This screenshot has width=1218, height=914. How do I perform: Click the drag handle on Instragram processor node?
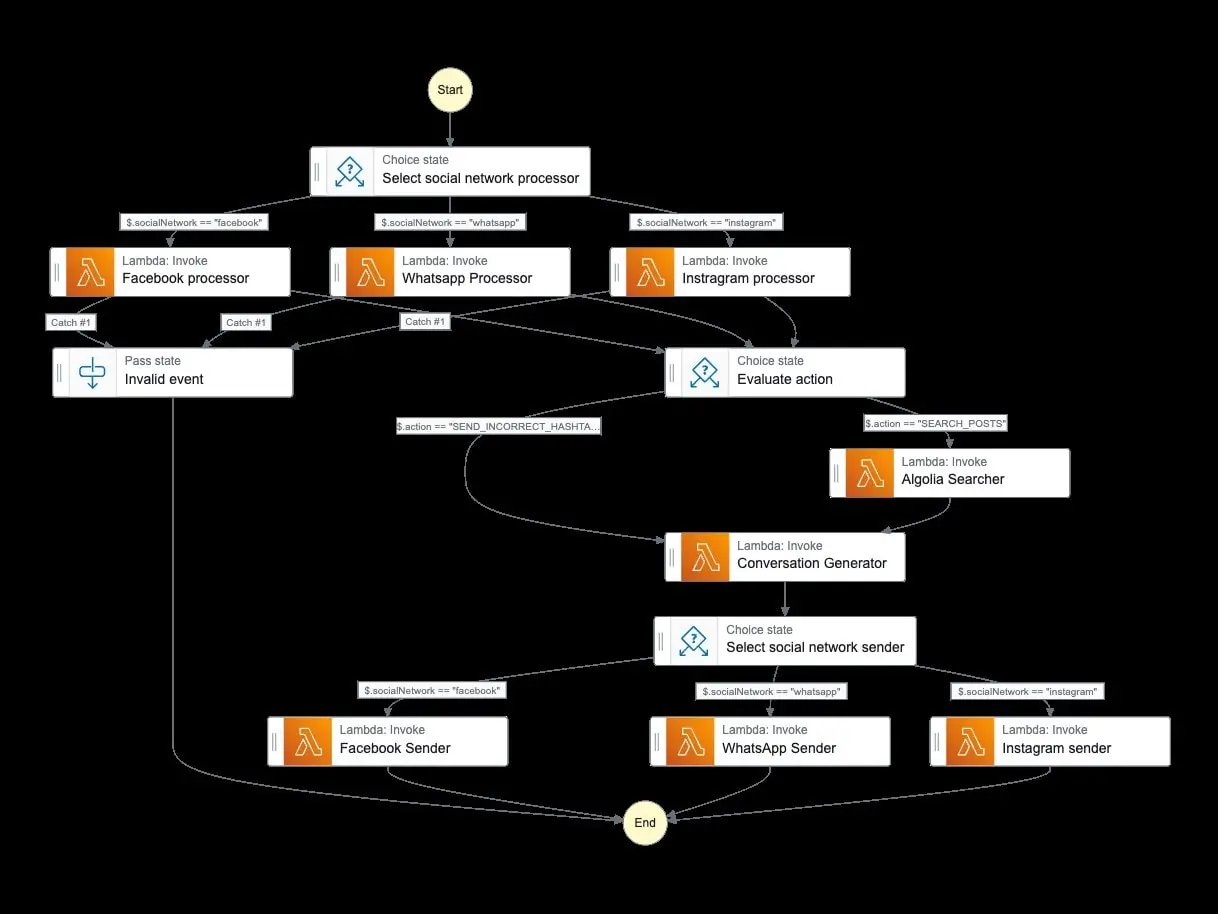click(618, 272)
